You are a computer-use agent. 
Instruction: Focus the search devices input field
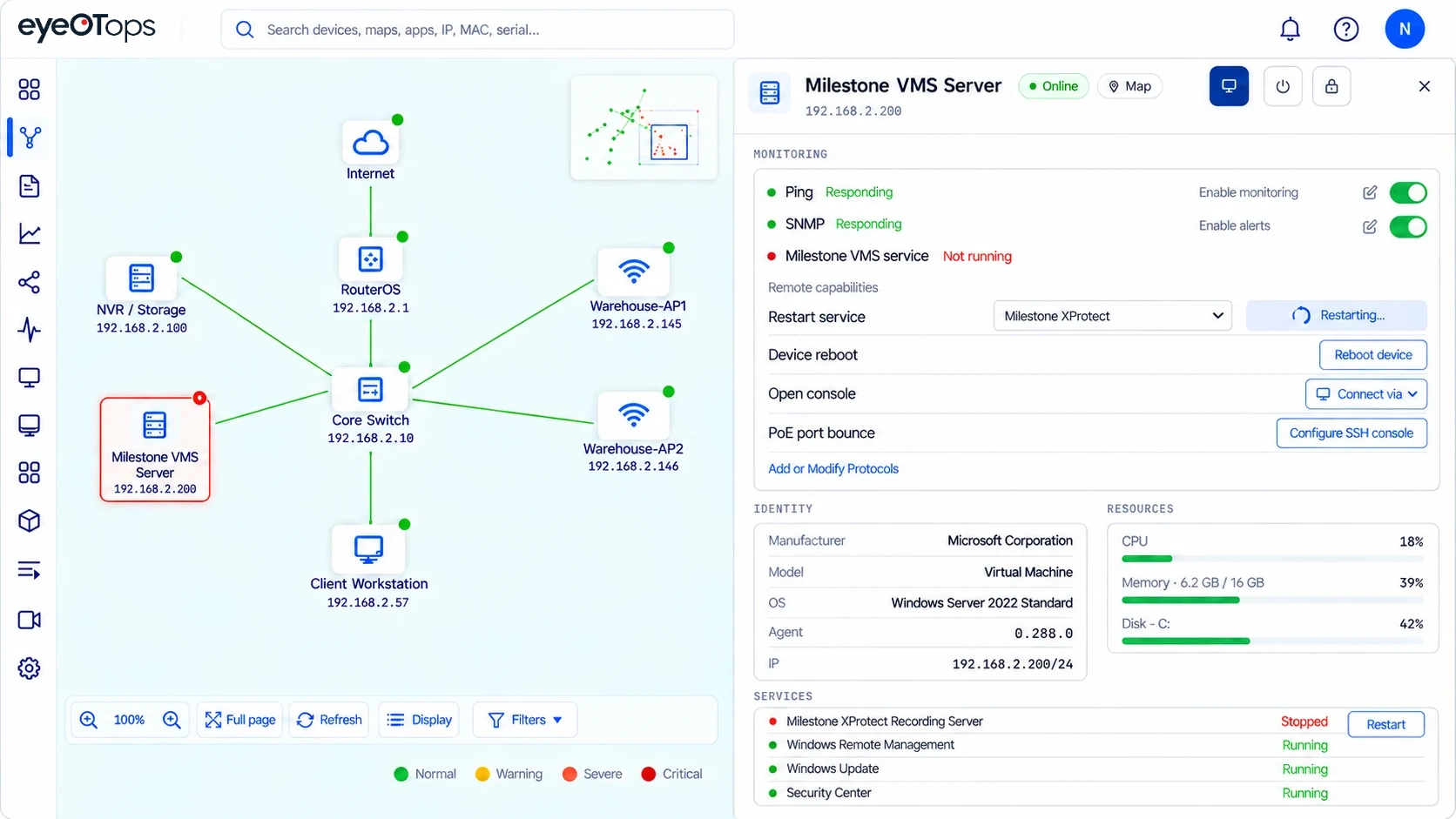(477, 30)
